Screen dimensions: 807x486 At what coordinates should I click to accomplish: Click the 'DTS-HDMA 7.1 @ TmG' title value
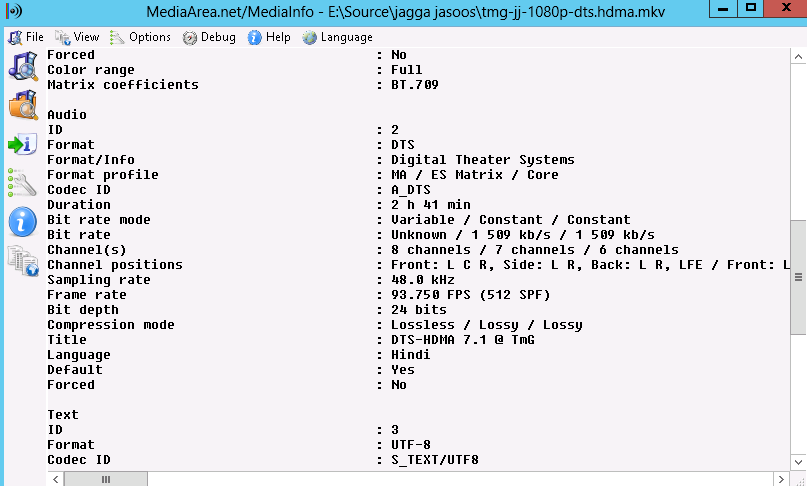pos(462,340)
